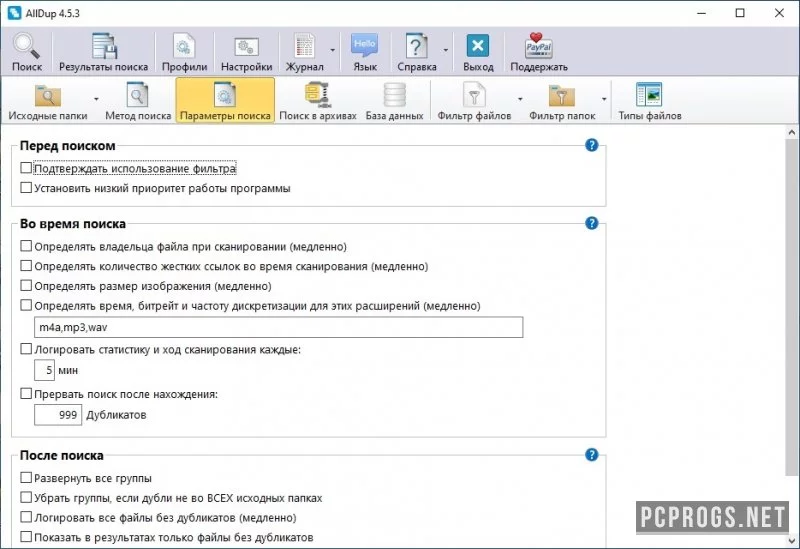Click help icon for Перед поиском group
The width and height of the screenshot is (800, 549).
[x=591, y=145]
